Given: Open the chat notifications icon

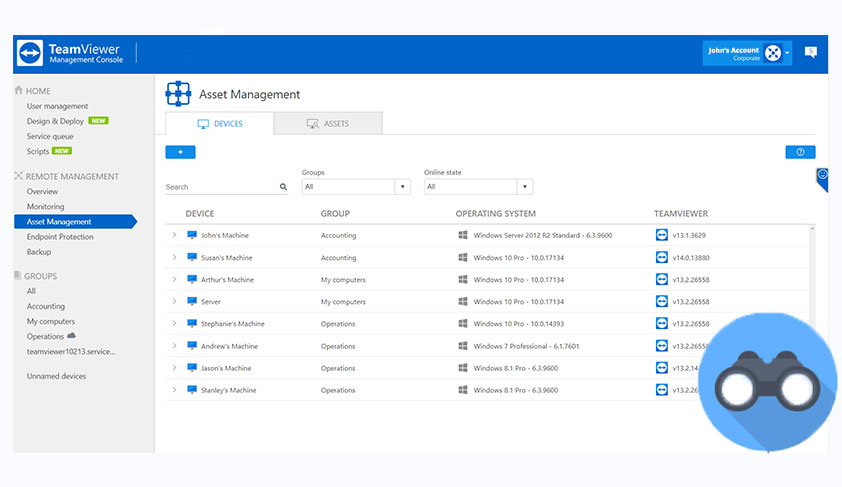Looking at the screenshot, I should tap(811, 52).
